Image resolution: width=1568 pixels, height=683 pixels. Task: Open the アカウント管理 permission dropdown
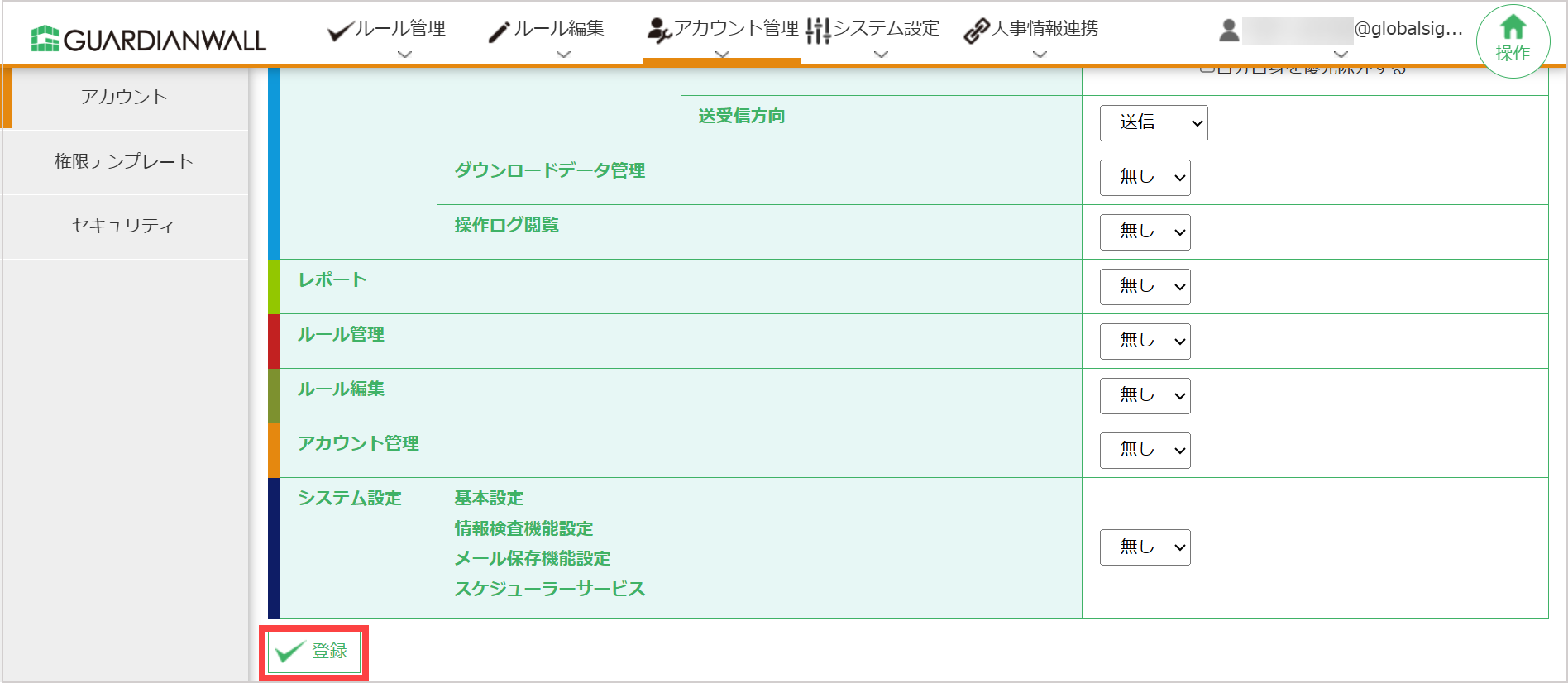click(x=1145, y=451)
